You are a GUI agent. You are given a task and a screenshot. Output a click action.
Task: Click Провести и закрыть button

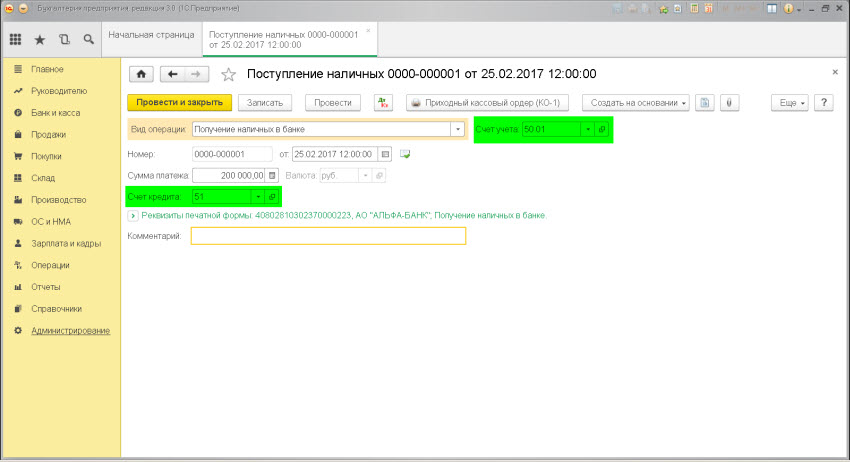[x=180, y=103]
